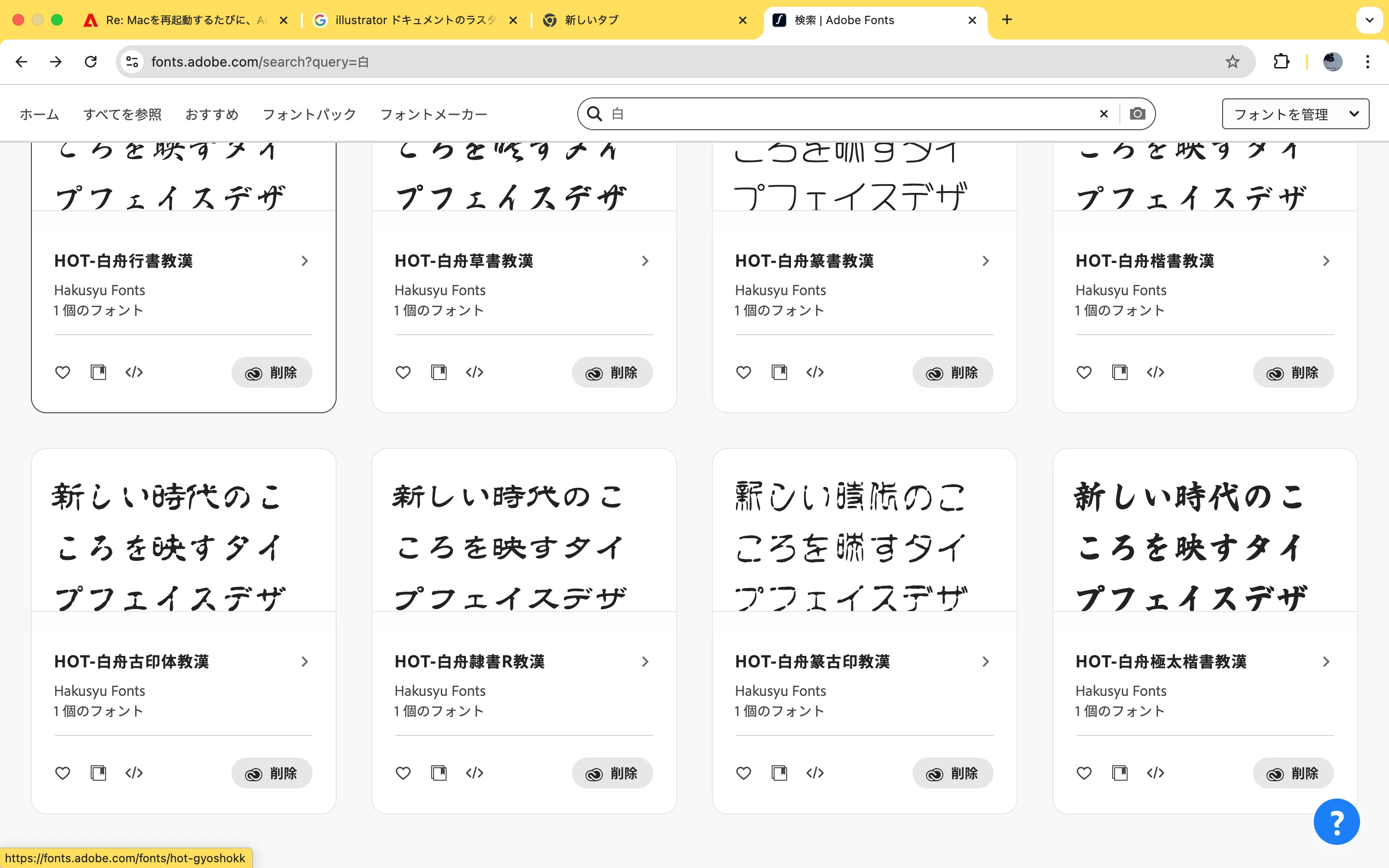Open the browser extensions puzzle icon
This screenshot has height=868, width=1389.
click(x=1281, y=61)
